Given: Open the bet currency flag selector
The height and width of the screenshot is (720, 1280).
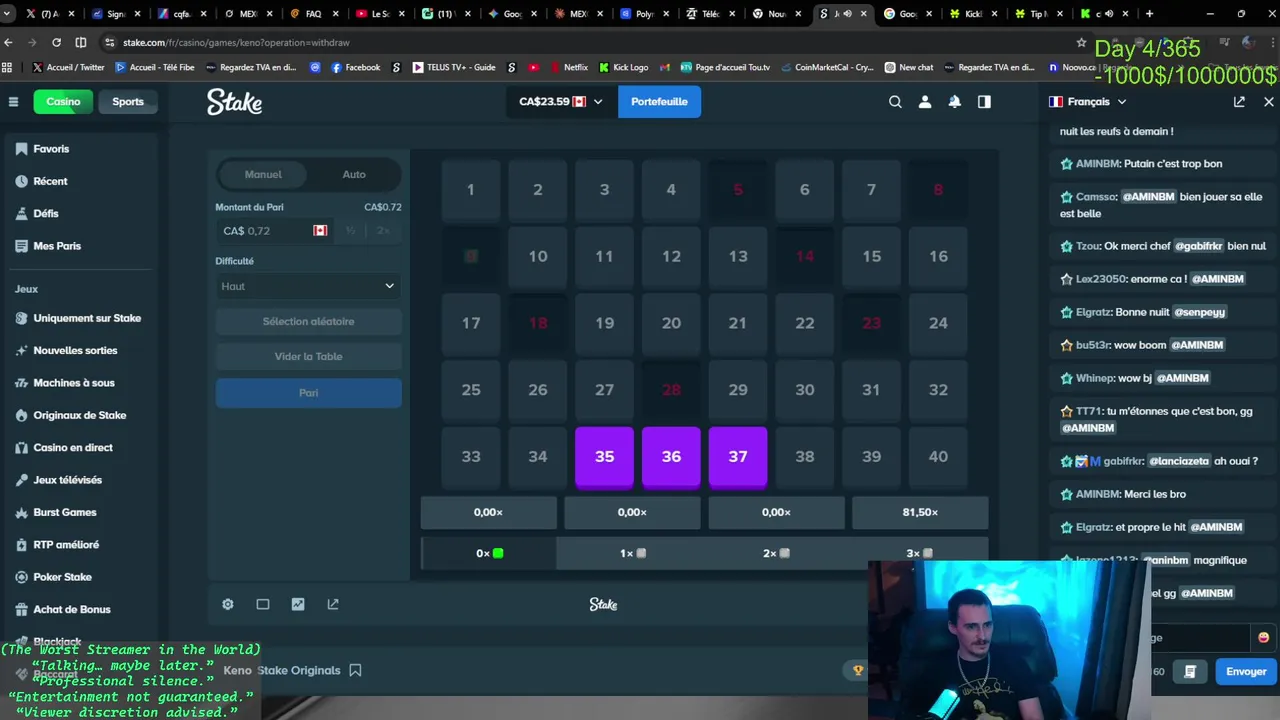Looking at the screenshot, I should [320, 231].
